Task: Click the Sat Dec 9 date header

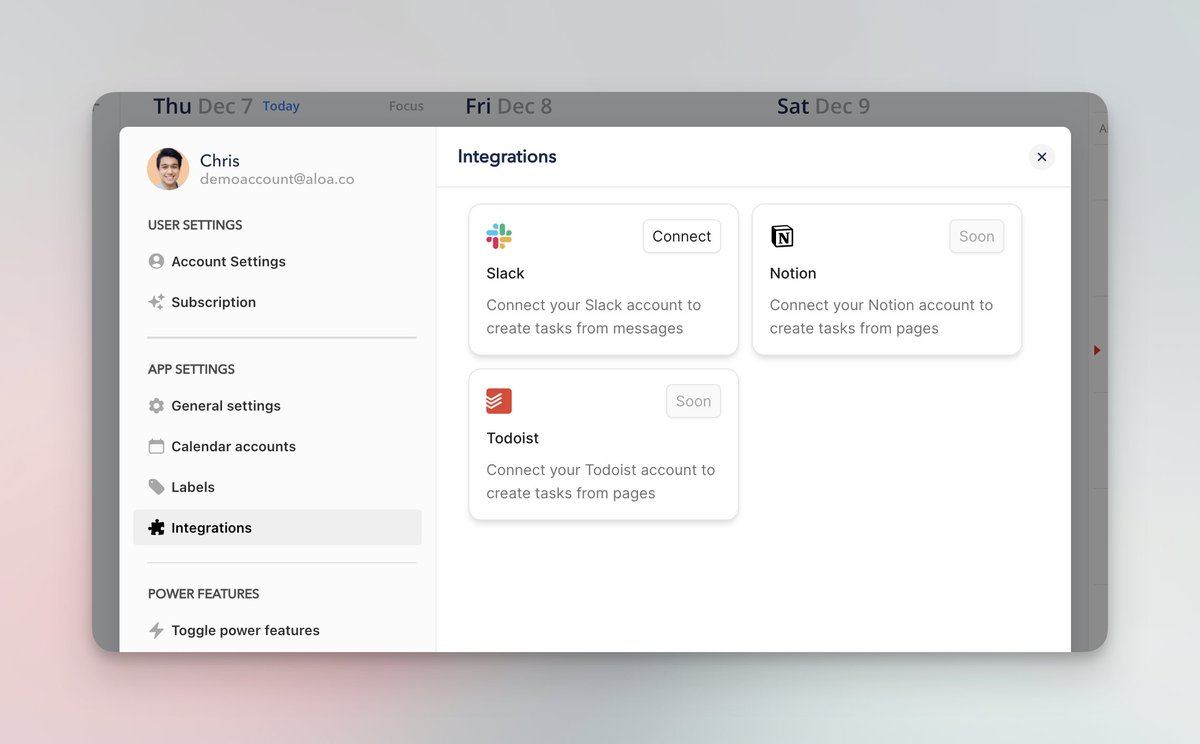Action: pos(823,106)
